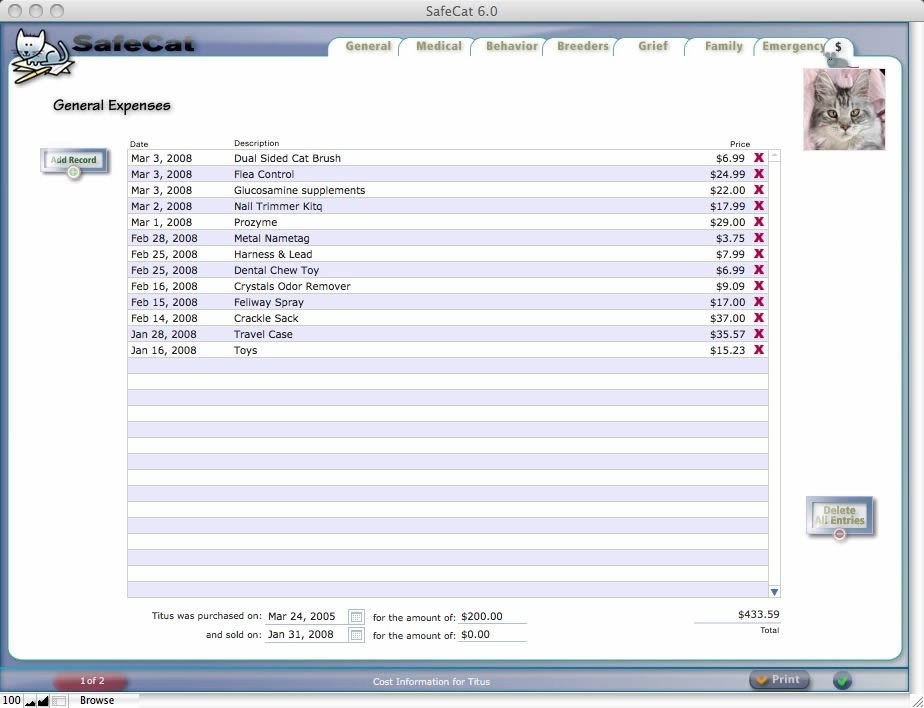The image size is (924, 708).
Task: Switch to the Family tab
Action: [724, 46]
